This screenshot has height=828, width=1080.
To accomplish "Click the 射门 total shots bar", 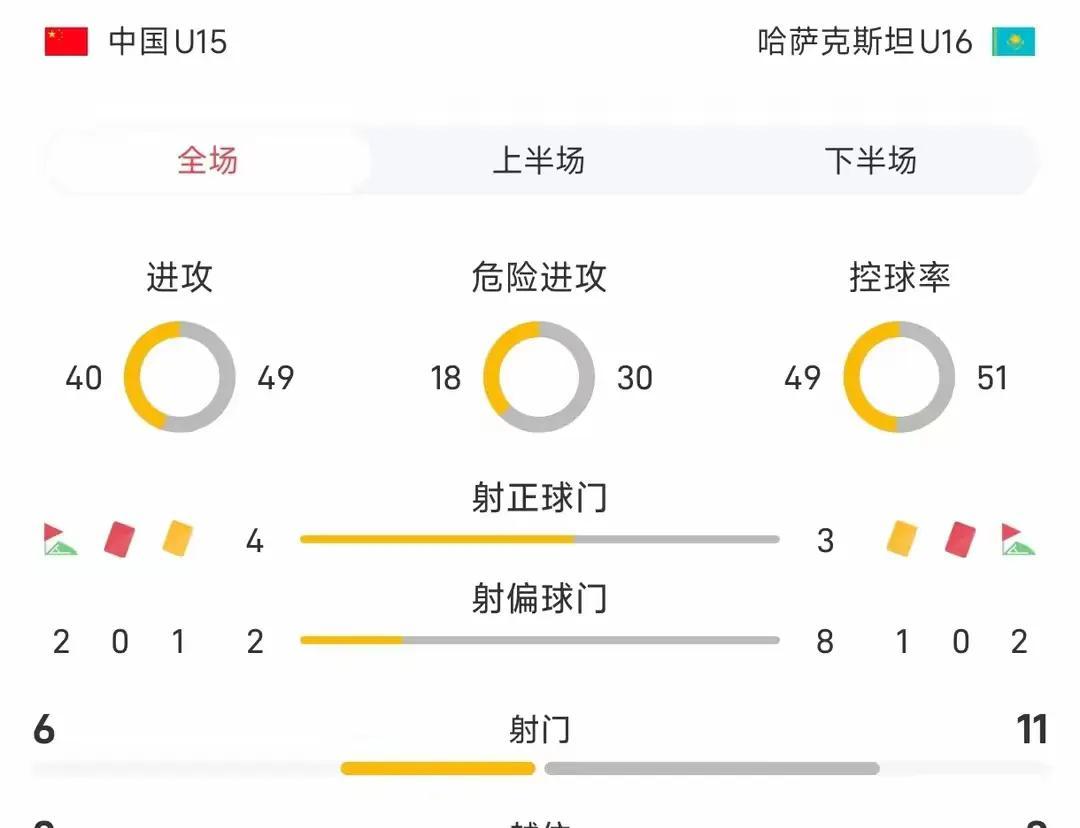I will pos(610,768).
